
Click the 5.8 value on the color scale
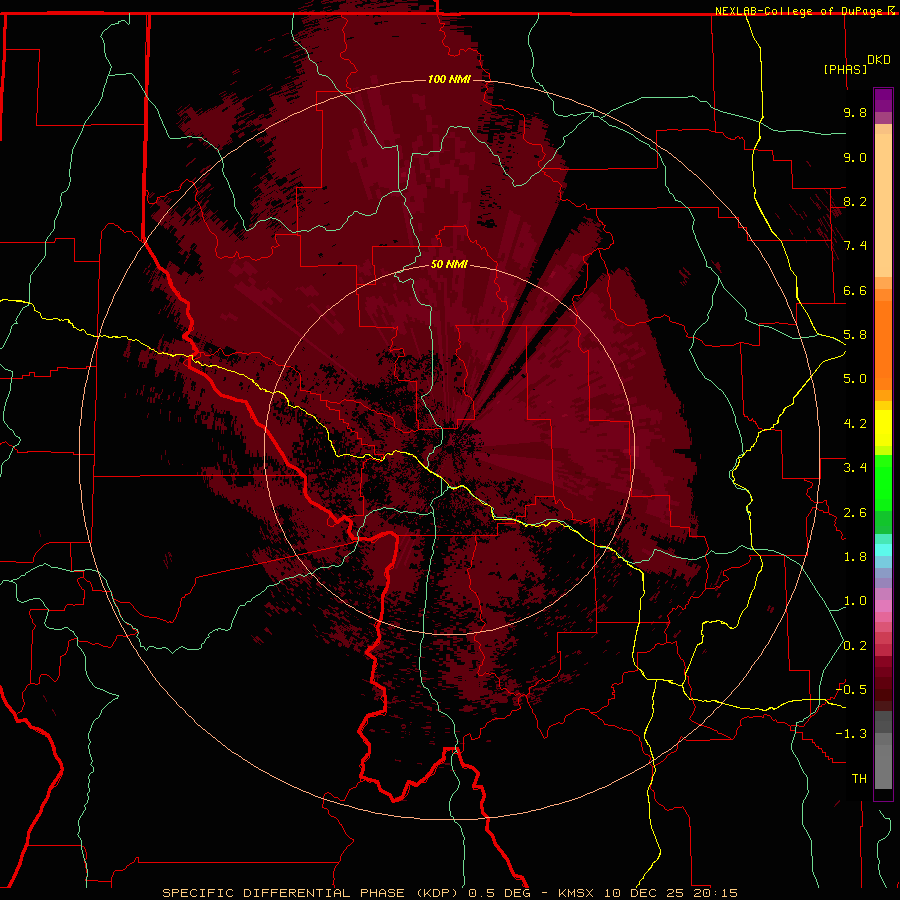pos(855,335)
